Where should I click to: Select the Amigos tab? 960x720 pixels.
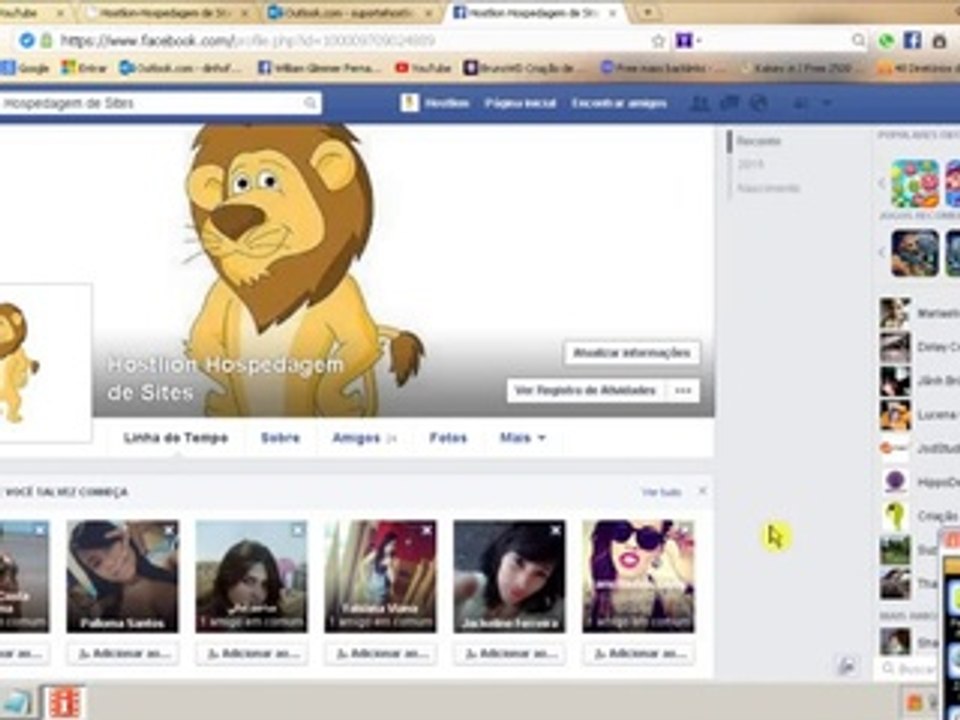364,438
